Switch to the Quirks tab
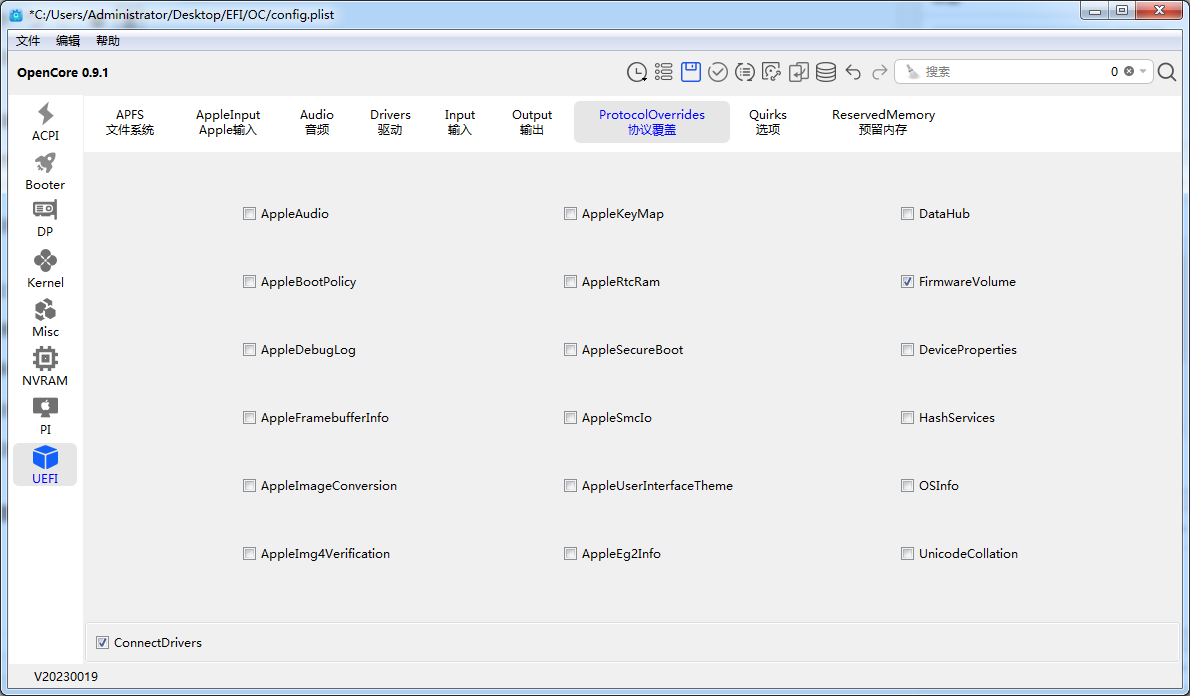 (768, 122)
